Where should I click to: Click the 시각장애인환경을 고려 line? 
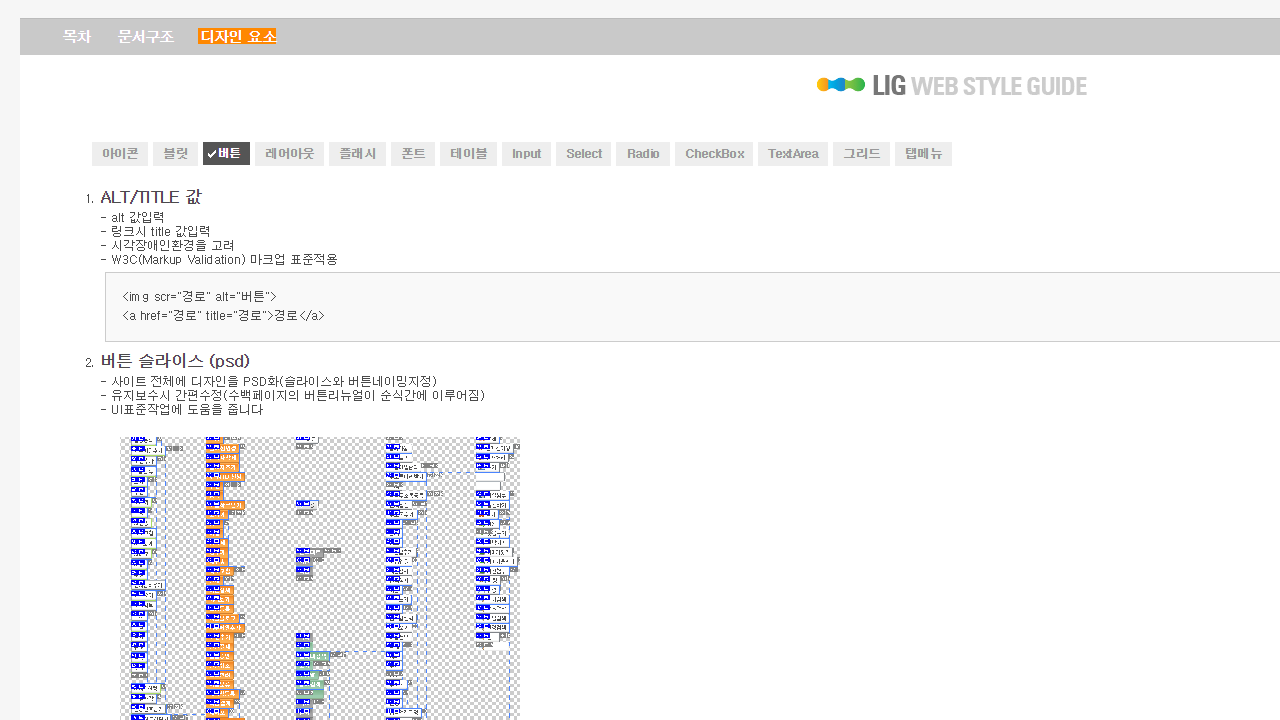[167, 245]
